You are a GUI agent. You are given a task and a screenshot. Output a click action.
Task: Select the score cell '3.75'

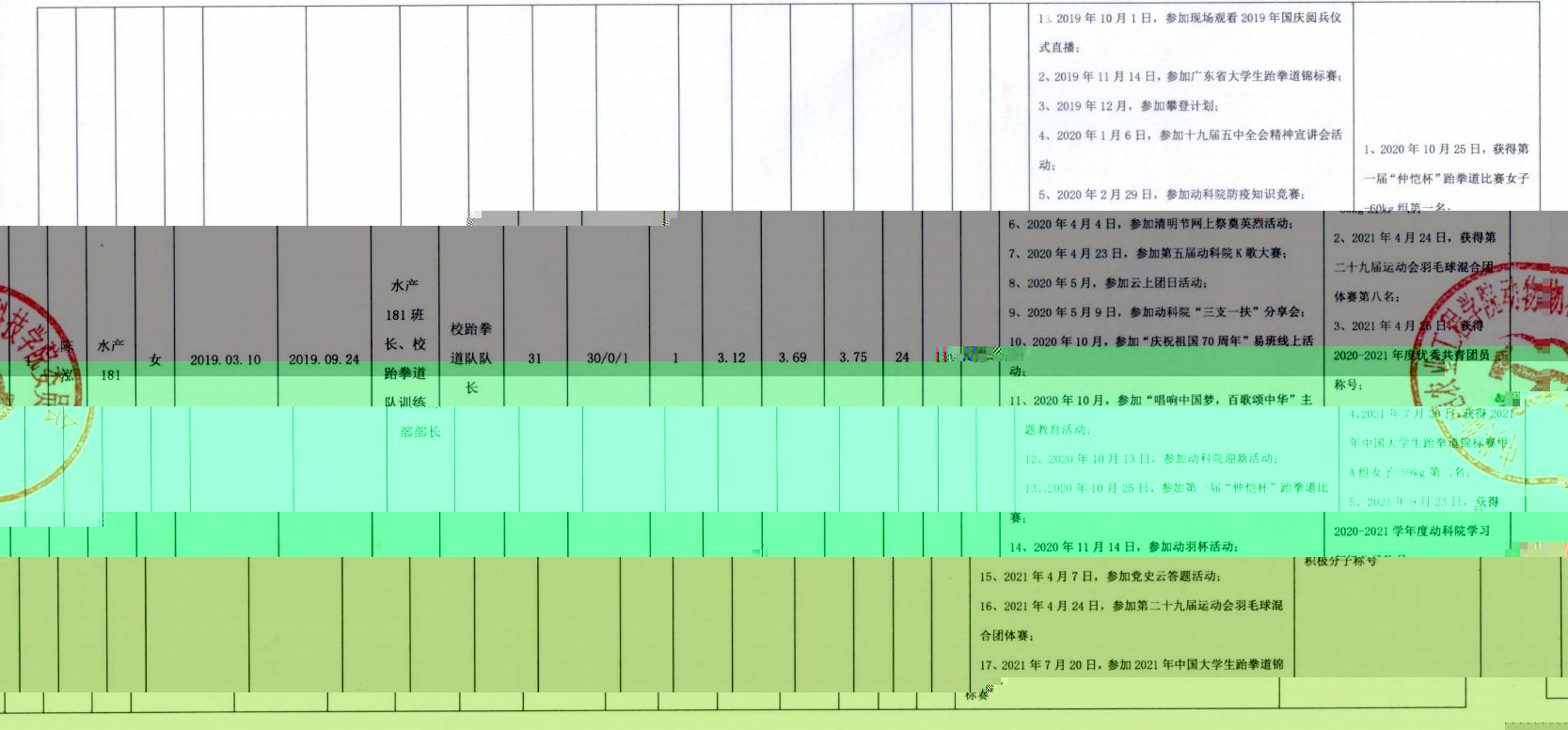point(853,357)
